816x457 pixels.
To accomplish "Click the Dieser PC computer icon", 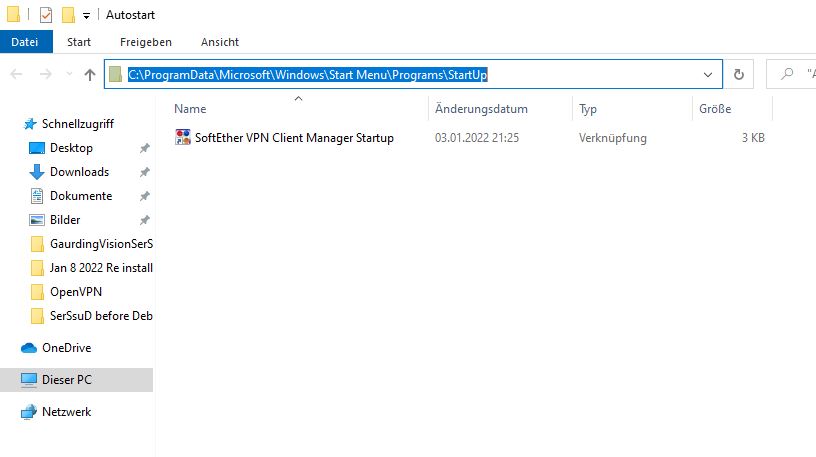I will tap(29, 379).
